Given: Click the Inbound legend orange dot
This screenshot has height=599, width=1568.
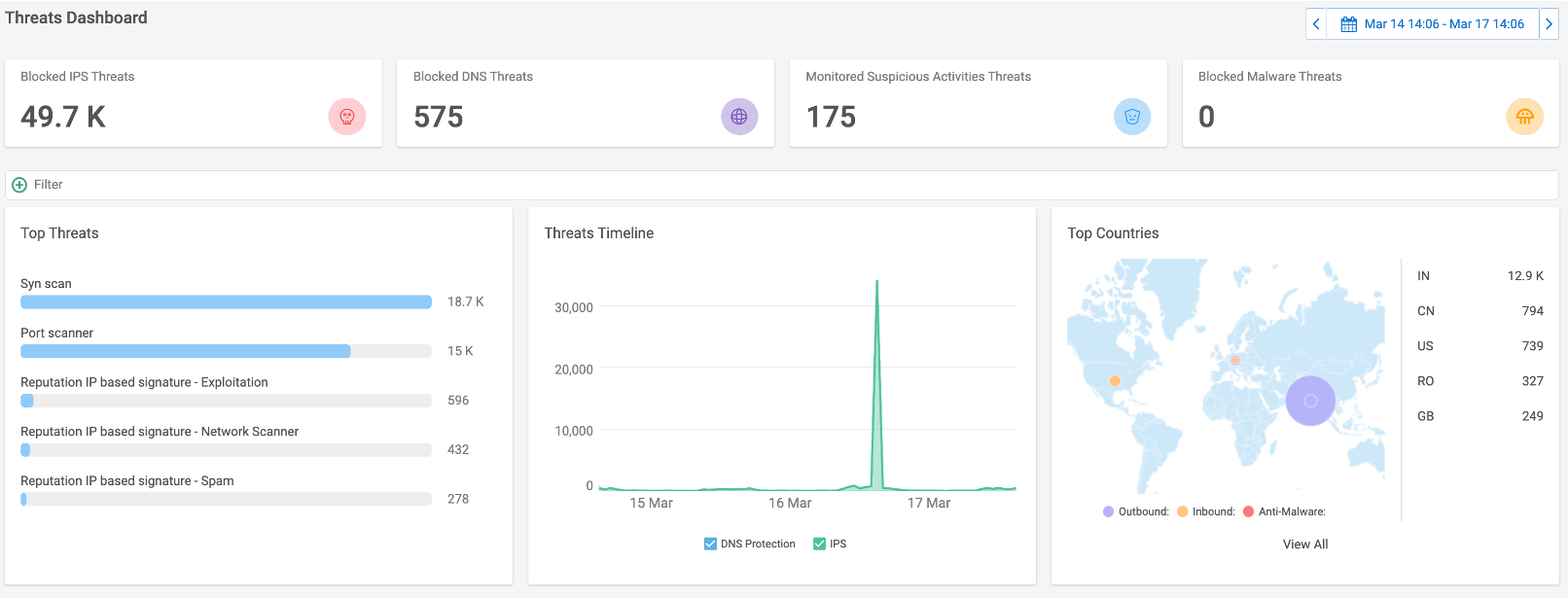Looking at the screenshot, I should pyautogui.click(x=1182, y=511).
